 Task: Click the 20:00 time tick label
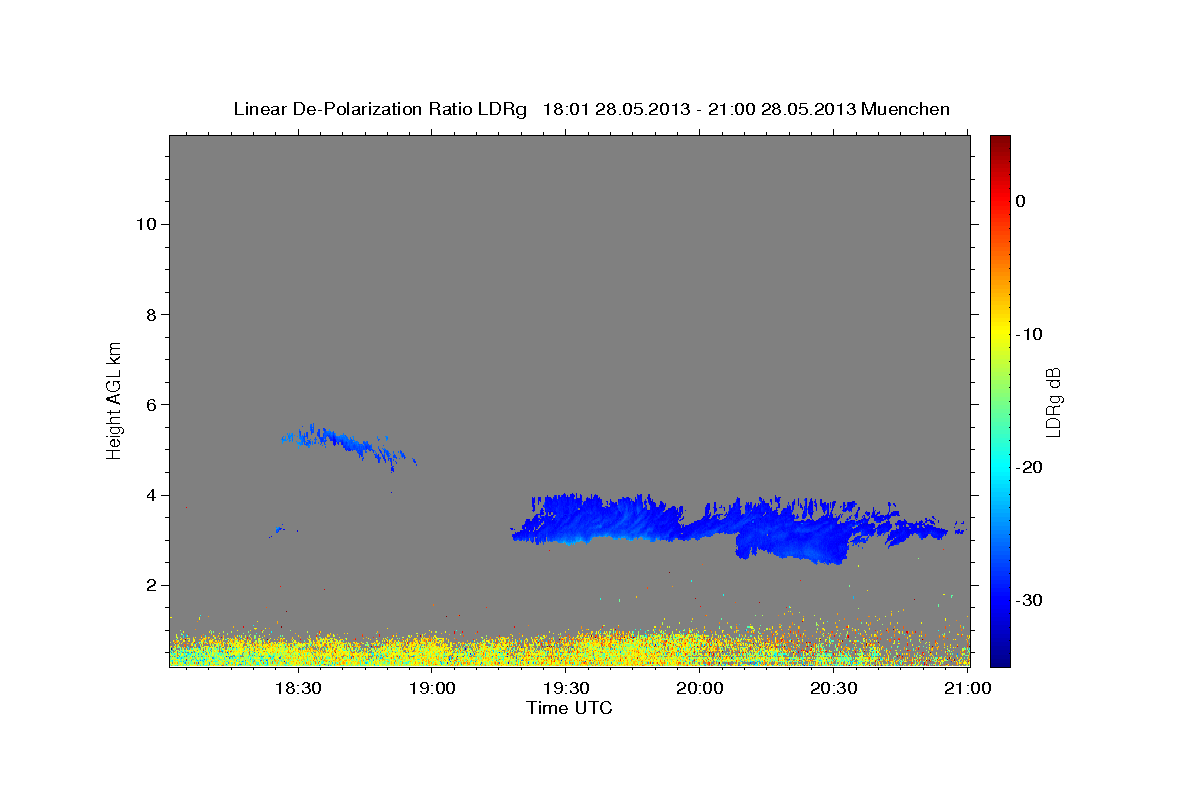pos(700,688)
